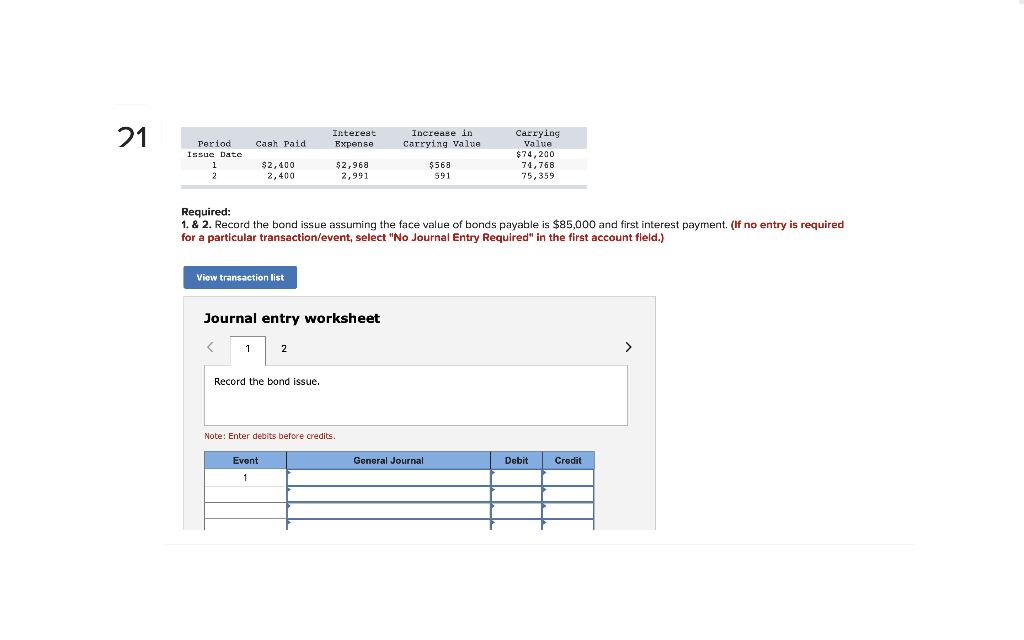Click the left chevron to go back

210,347
